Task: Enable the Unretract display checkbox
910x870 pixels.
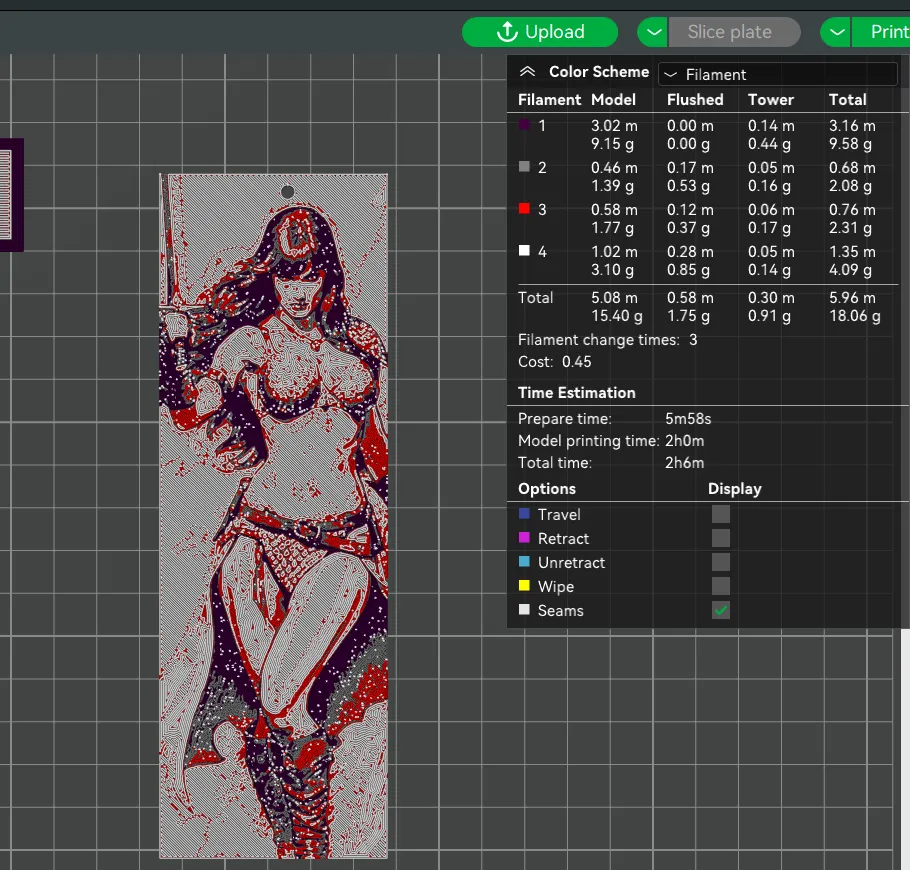Action: click(x=721, y=562)
